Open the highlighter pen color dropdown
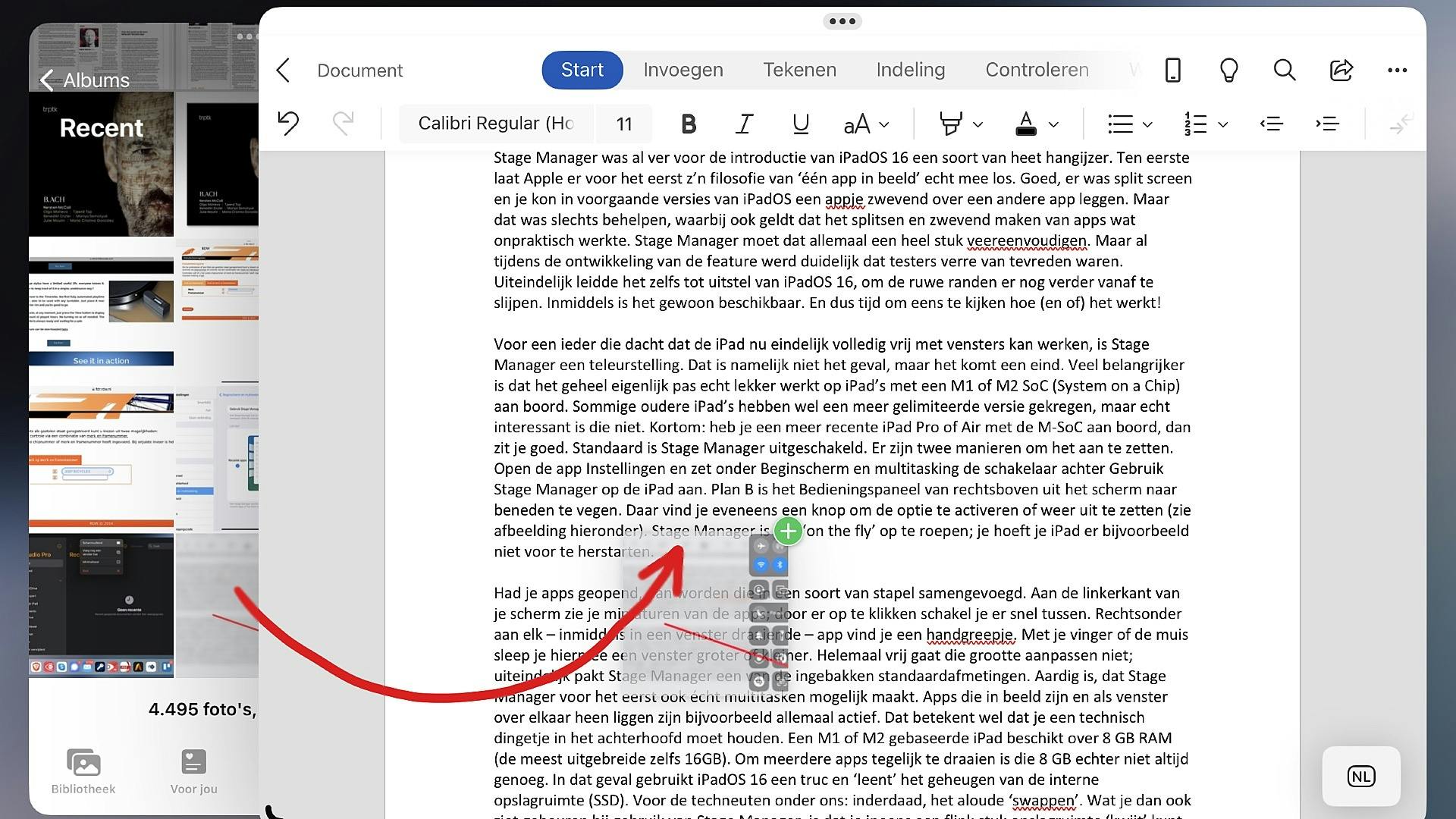The height and width of the screenshot is (819, 1456). point(977,124)
